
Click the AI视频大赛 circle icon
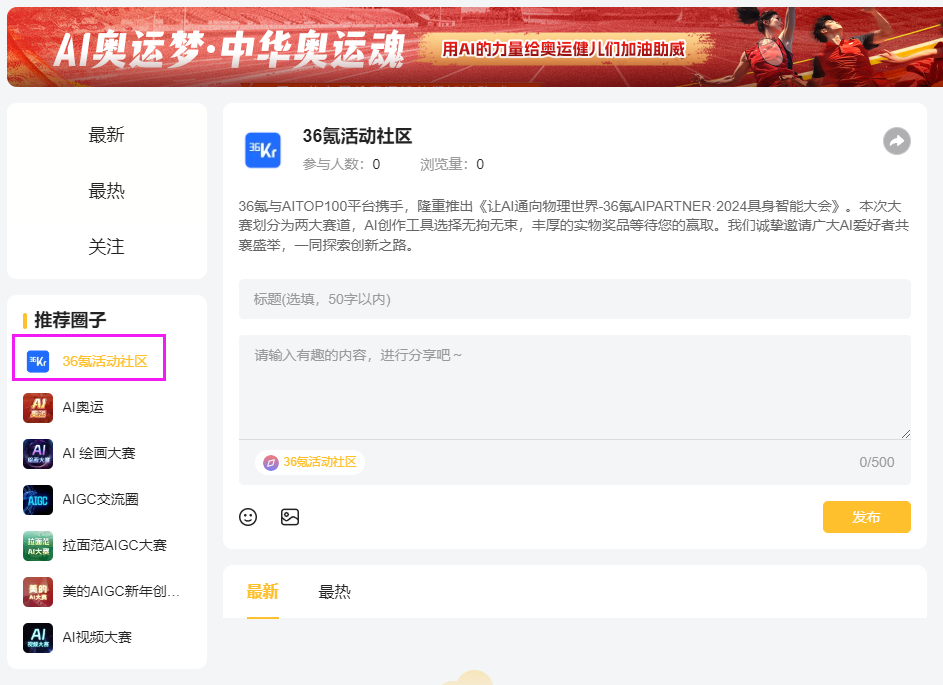[x=37, y=637]
